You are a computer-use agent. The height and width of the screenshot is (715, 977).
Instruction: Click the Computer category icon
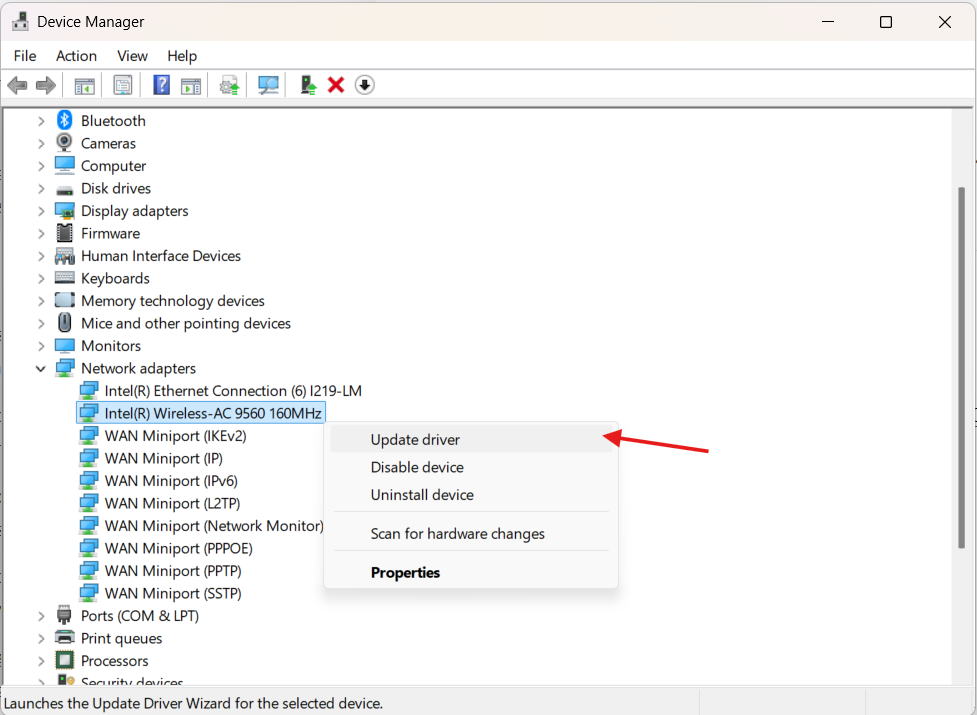tap(65, 165)
